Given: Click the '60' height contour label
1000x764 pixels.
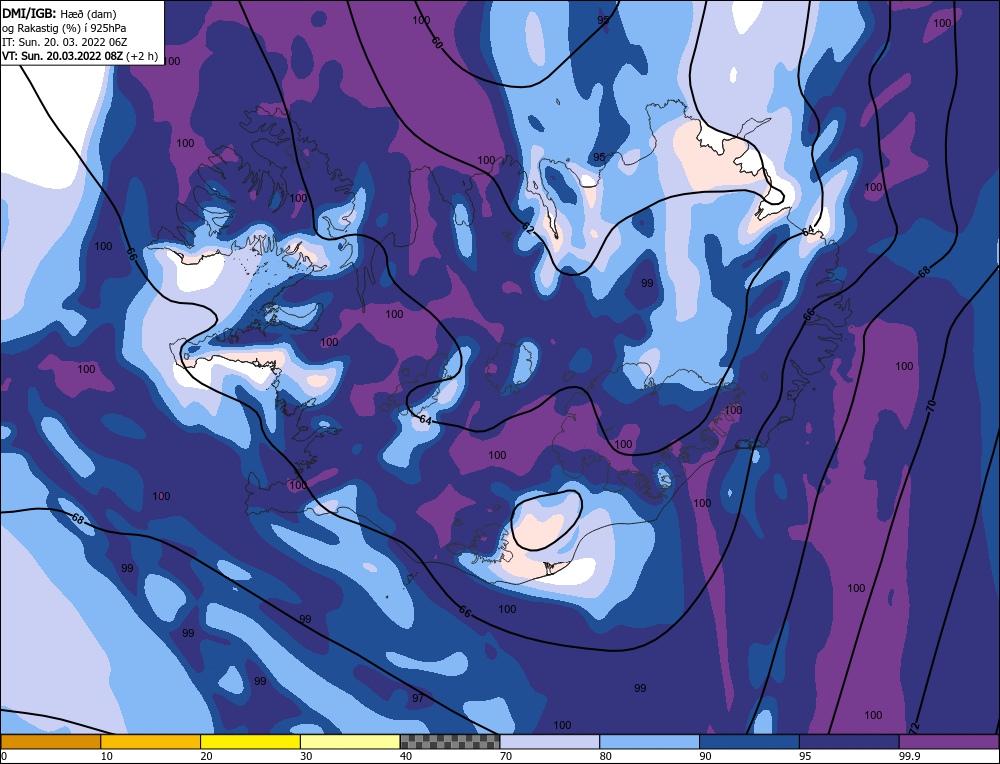Looking at the screenshot, I should click(x=437, y=43).
